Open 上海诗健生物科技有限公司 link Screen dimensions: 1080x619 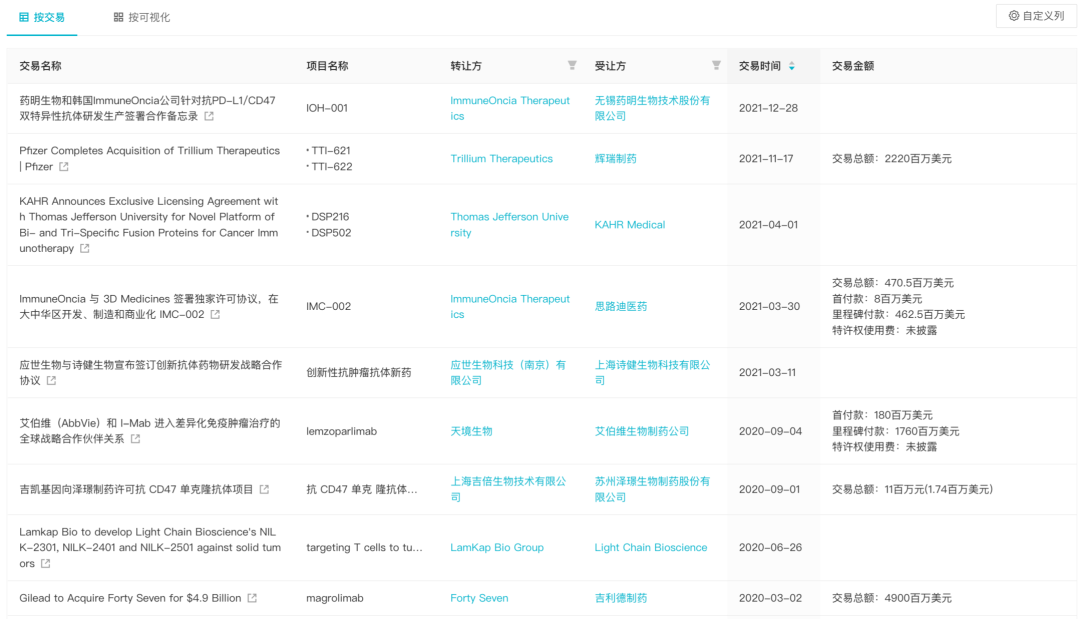click(x=652, y=373)
